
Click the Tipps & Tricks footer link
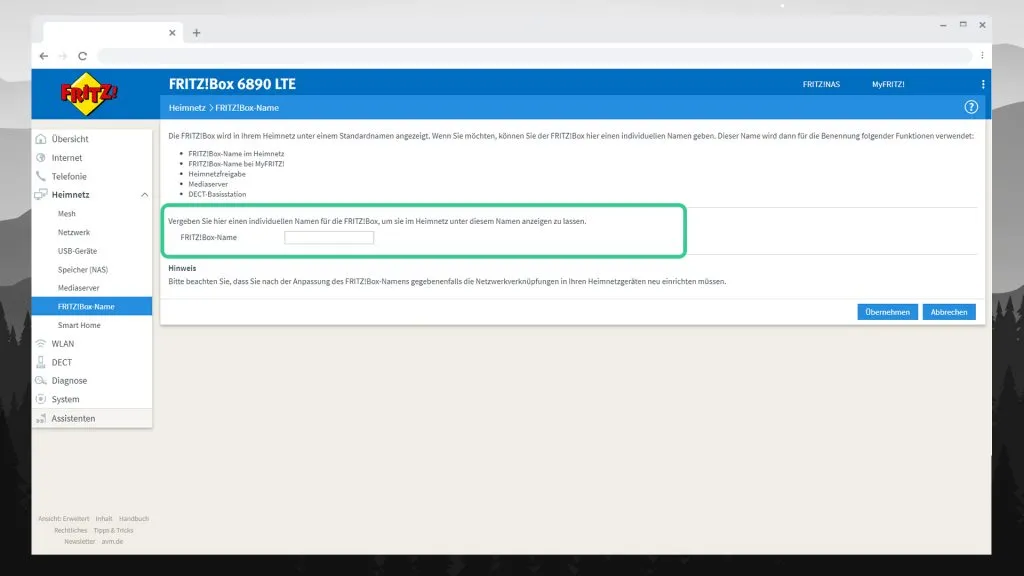113,530
